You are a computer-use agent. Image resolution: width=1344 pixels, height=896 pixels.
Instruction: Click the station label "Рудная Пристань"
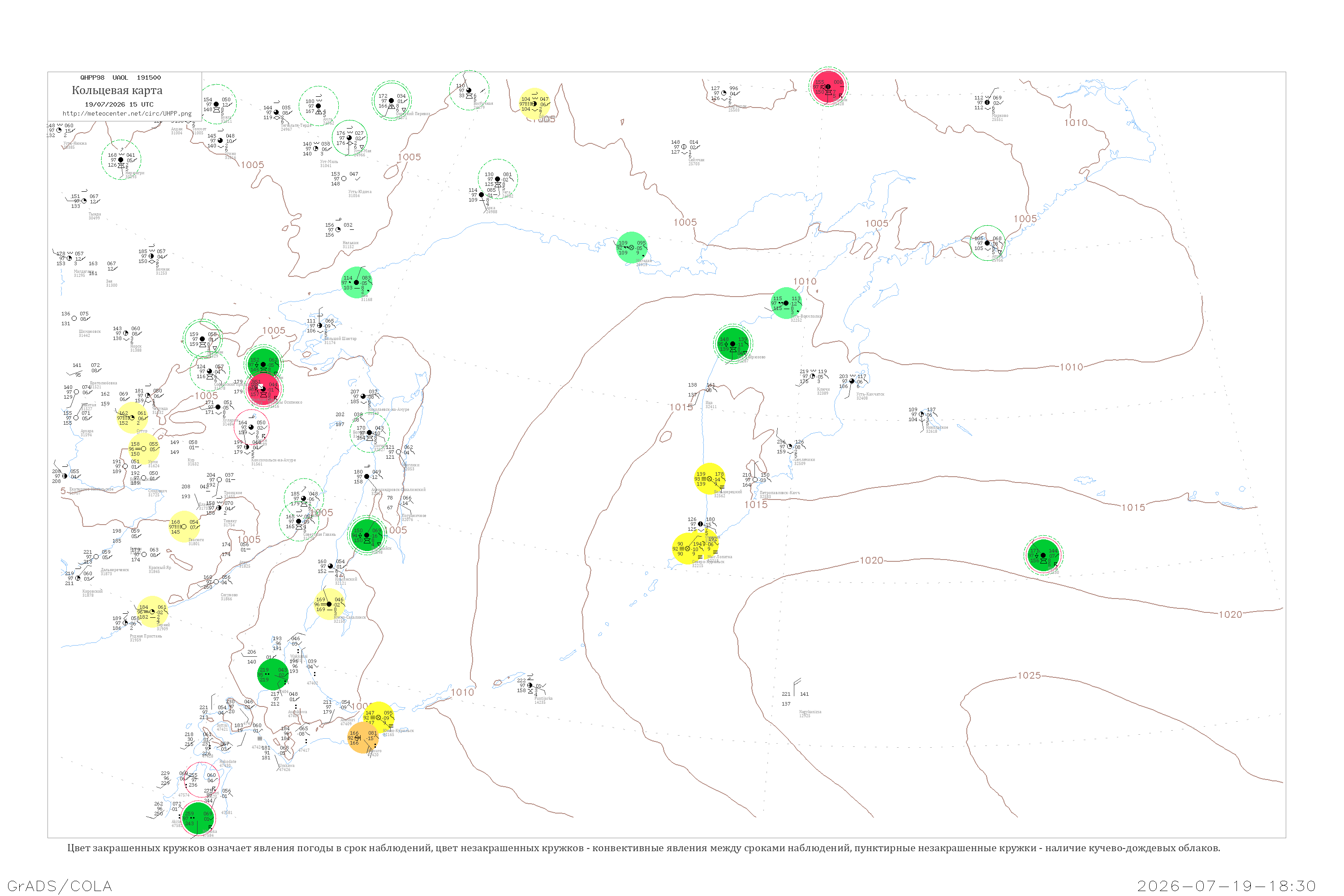(146, 636)
